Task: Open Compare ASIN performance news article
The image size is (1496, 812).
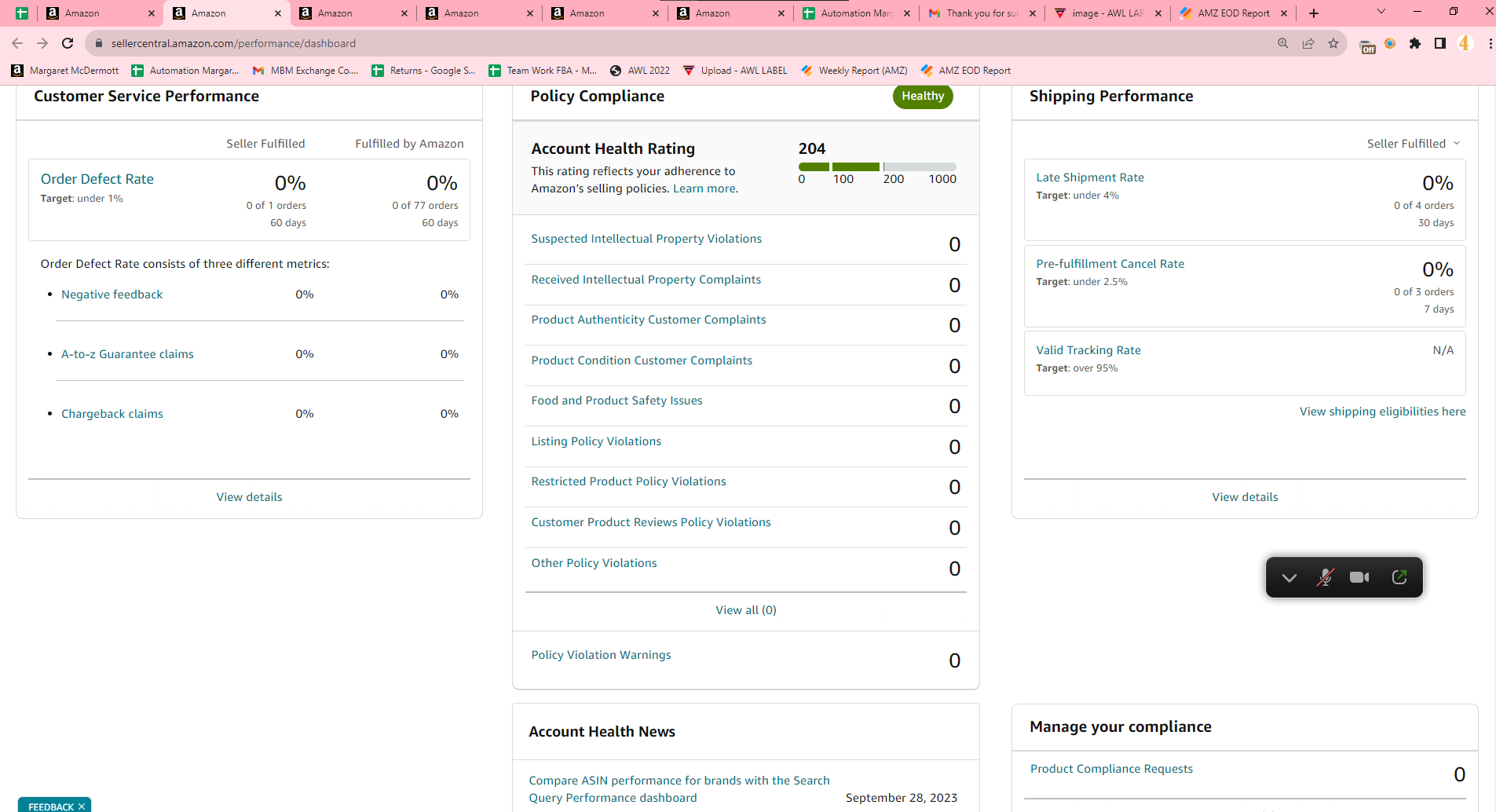Action: click(679, 789)
